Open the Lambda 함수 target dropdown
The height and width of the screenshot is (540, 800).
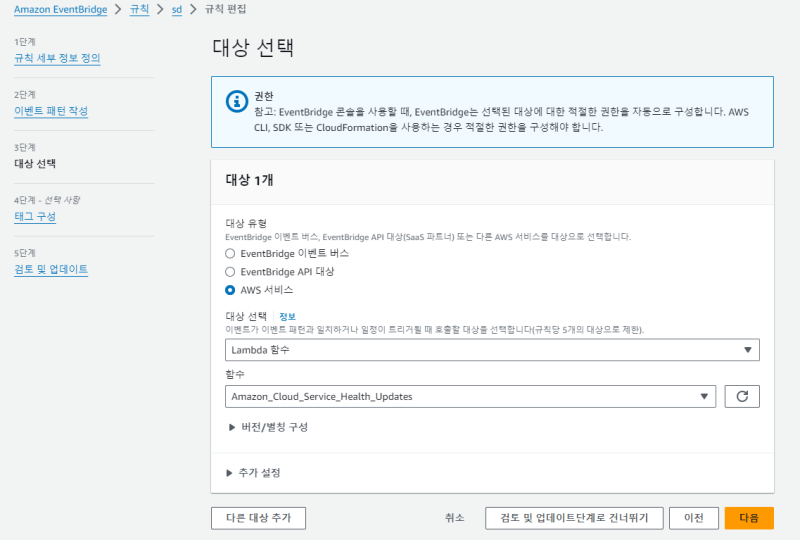492,350
